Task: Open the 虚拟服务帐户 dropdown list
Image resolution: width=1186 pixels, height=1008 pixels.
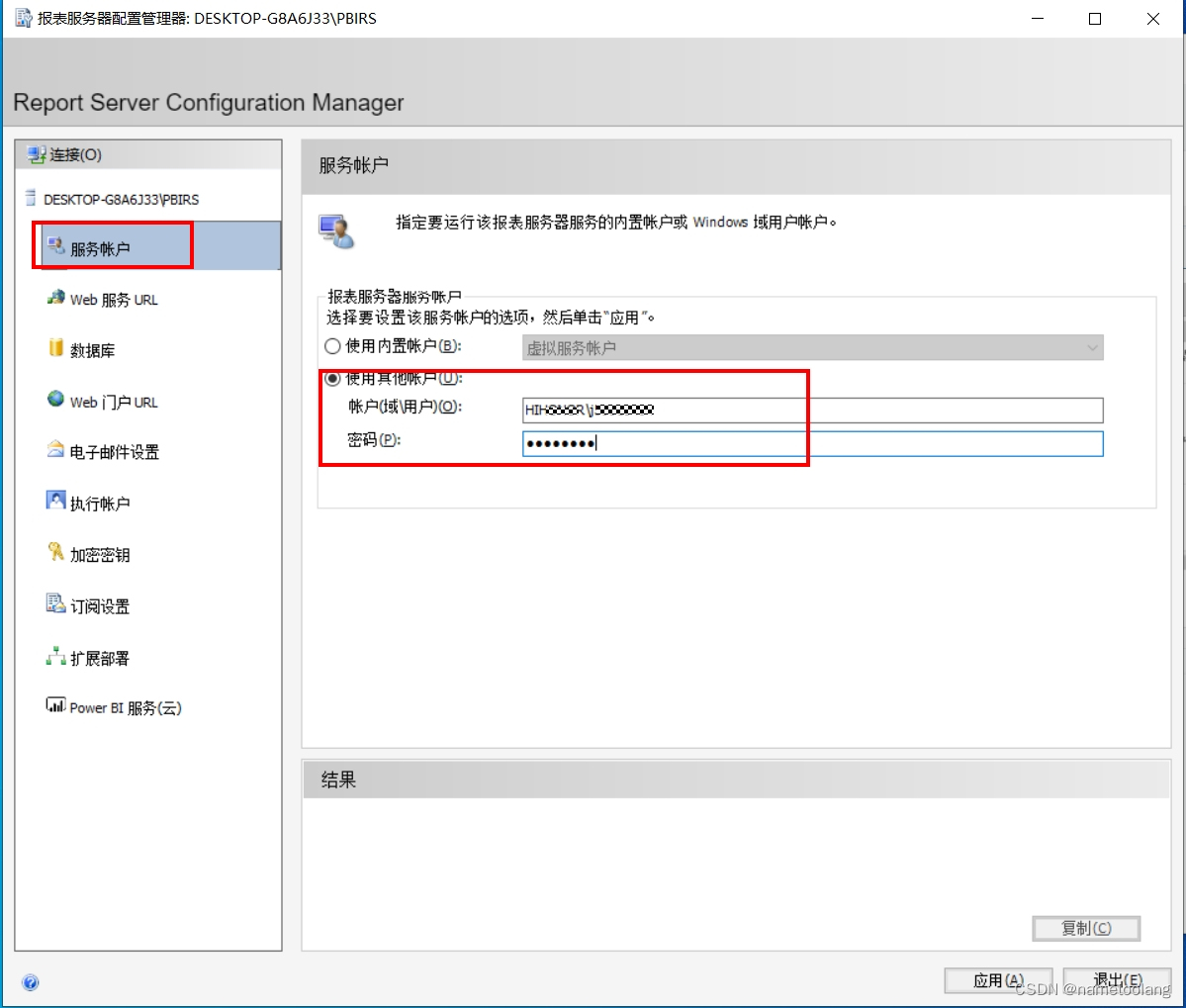Action: coord(1092,347)
